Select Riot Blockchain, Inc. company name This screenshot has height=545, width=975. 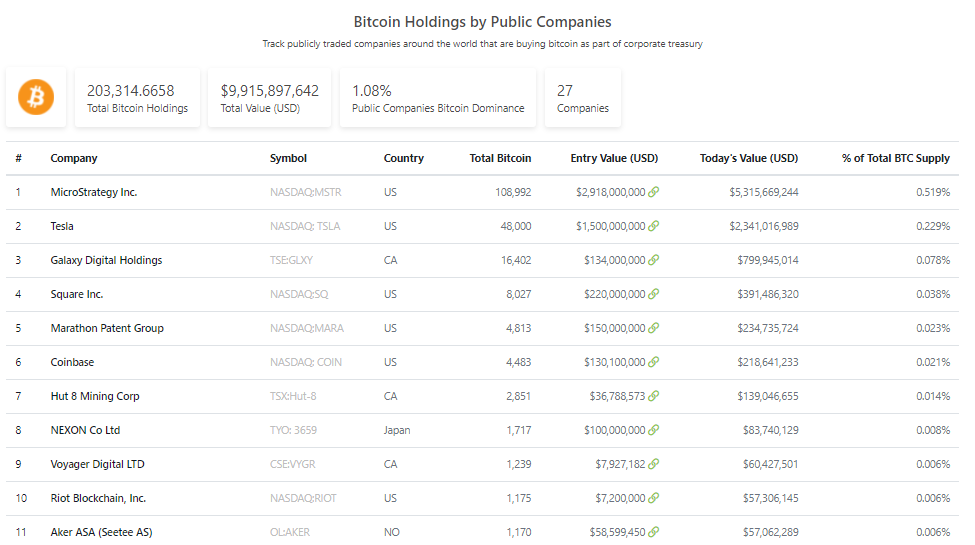tap(98, 498)
